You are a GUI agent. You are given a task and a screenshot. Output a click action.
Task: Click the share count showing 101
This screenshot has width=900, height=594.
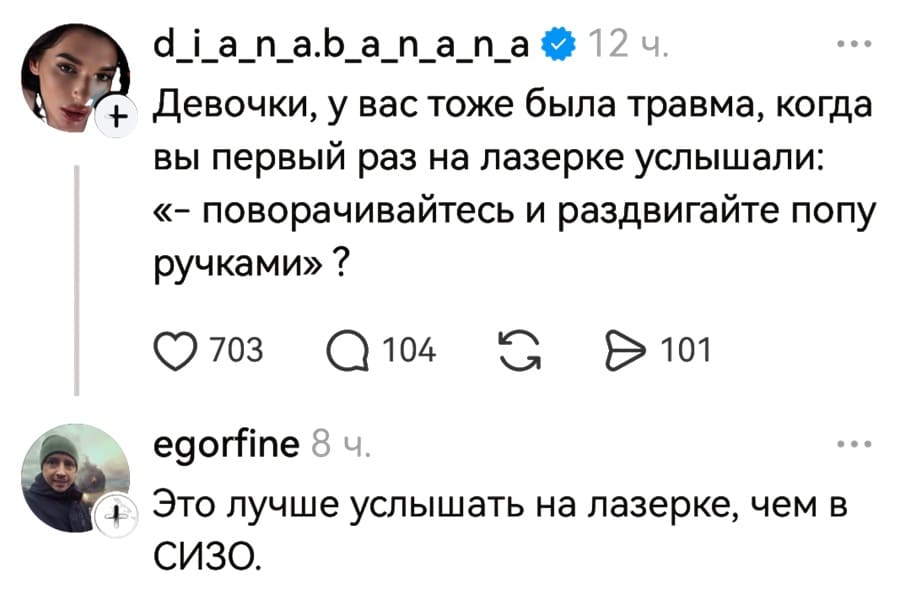(x=687, y=350)
